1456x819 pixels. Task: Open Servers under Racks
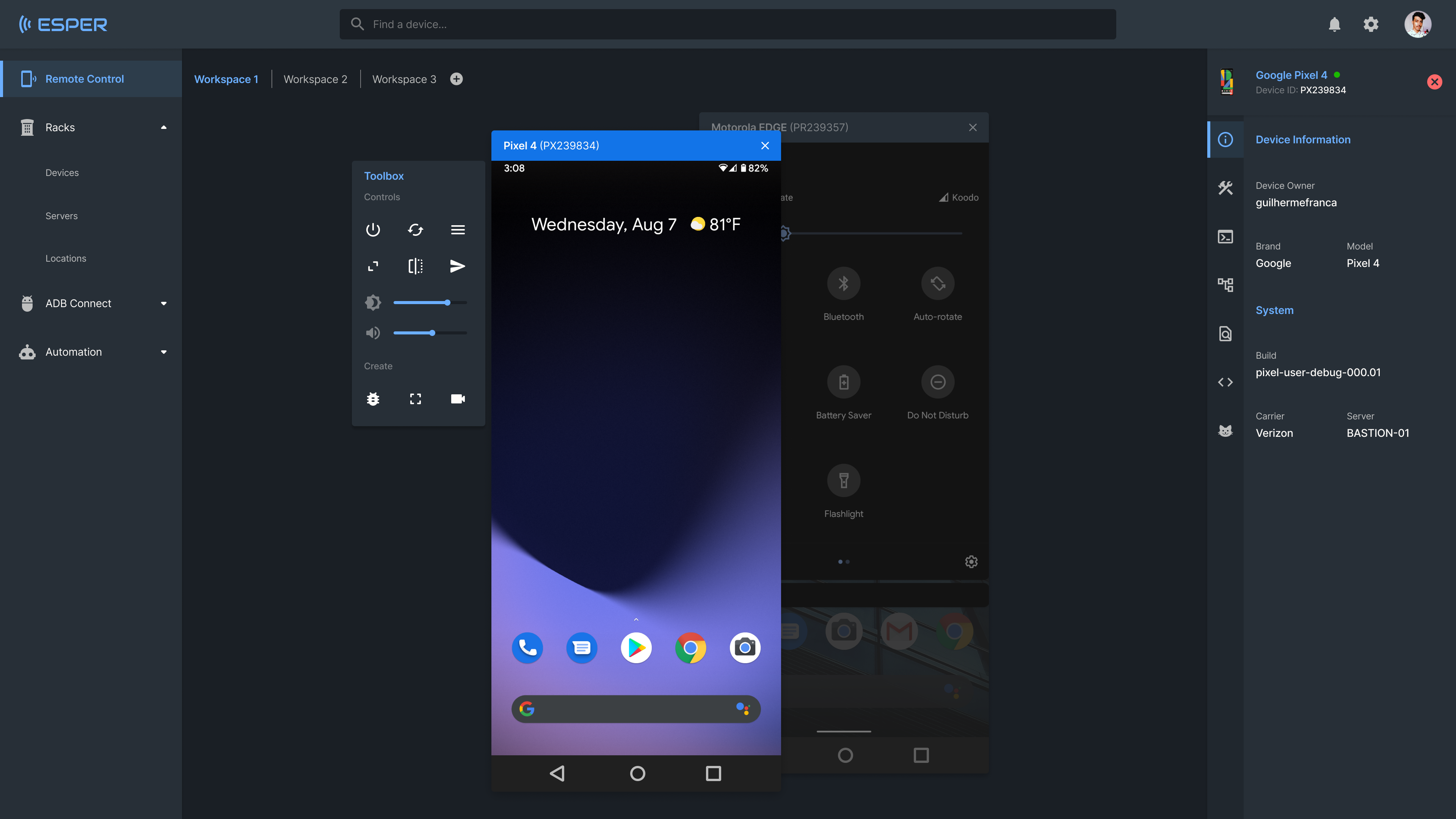[61, 216]
